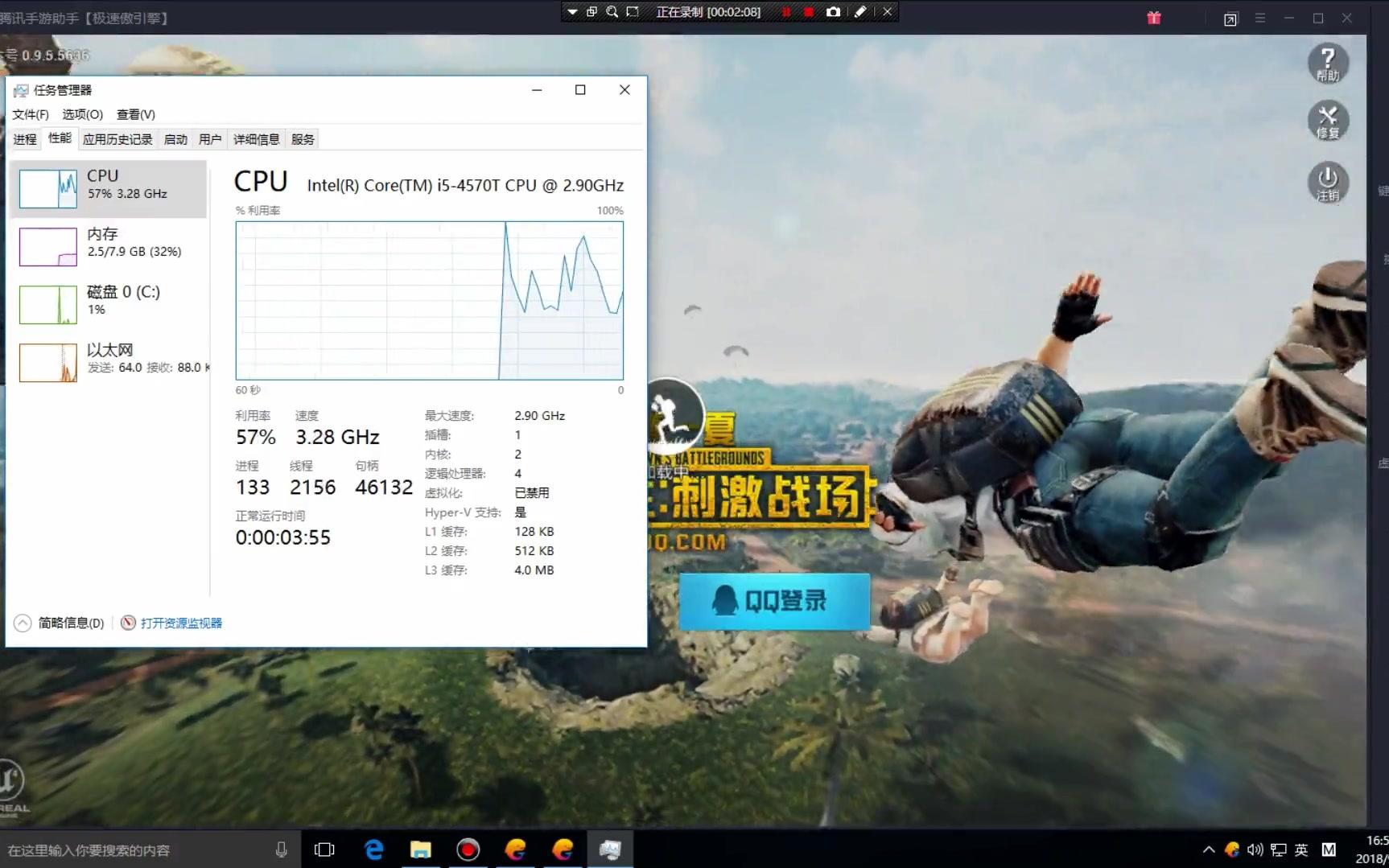Image resolution: width=1389 pixels, height=868 pixels.
Task: Click the 2156 threads count
Action: 312,487
